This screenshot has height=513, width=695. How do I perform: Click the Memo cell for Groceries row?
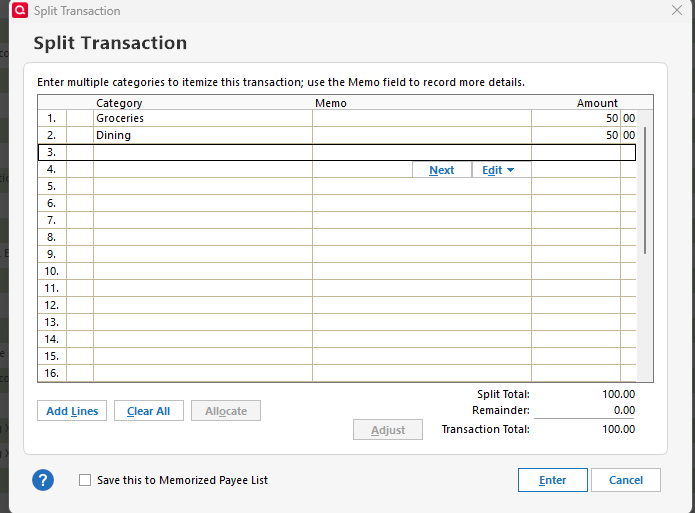422,118
